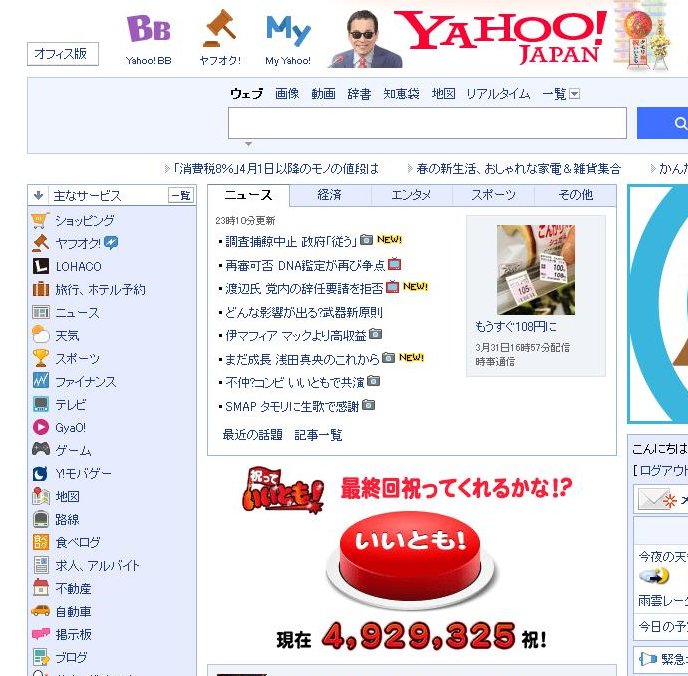Click the 食べログ orange icon
This screenshot has height=676, width=688.
tap(40, 542)
